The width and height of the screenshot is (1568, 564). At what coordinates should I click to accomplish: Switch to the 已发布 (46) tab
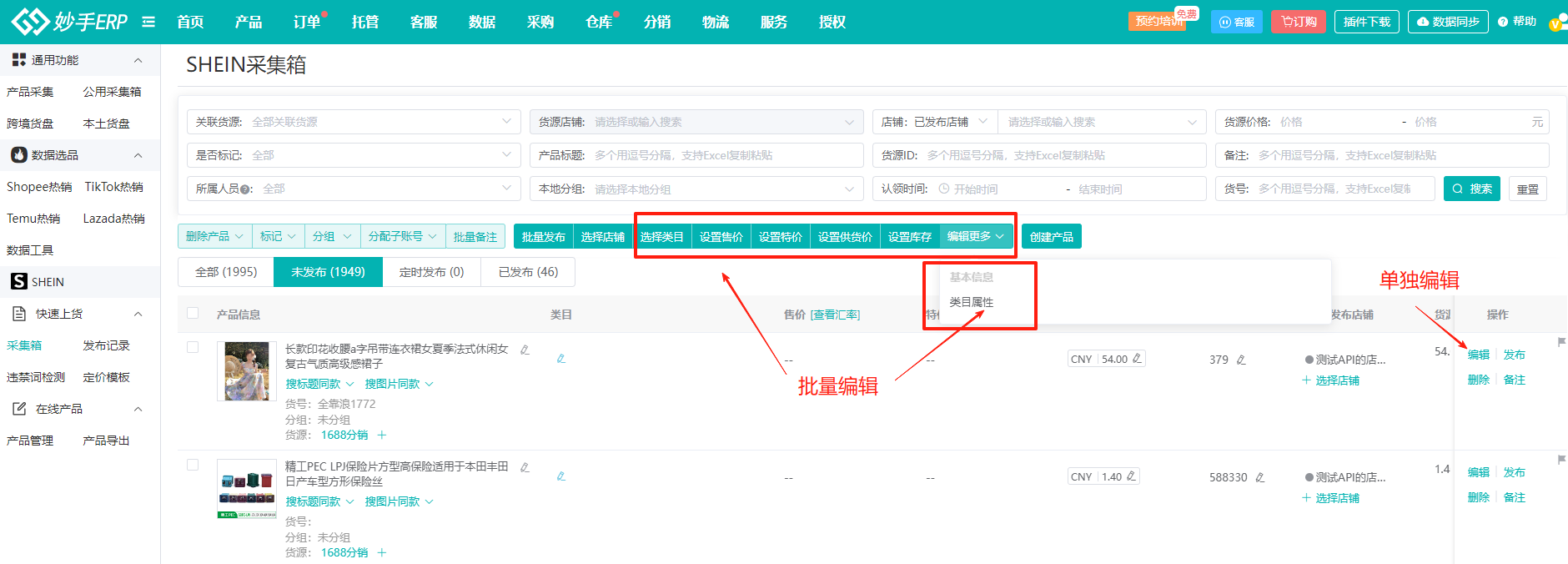point(528,272)
